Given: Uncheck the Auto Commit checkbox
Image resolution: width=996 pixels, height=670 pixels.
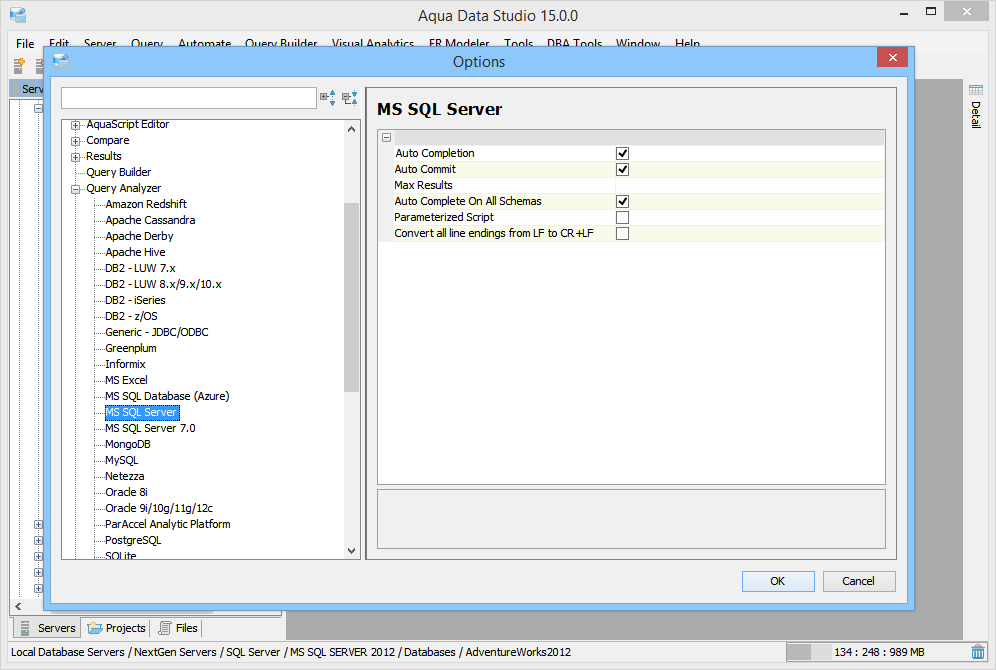Looking at the screenshot, I should pos(622,169).
